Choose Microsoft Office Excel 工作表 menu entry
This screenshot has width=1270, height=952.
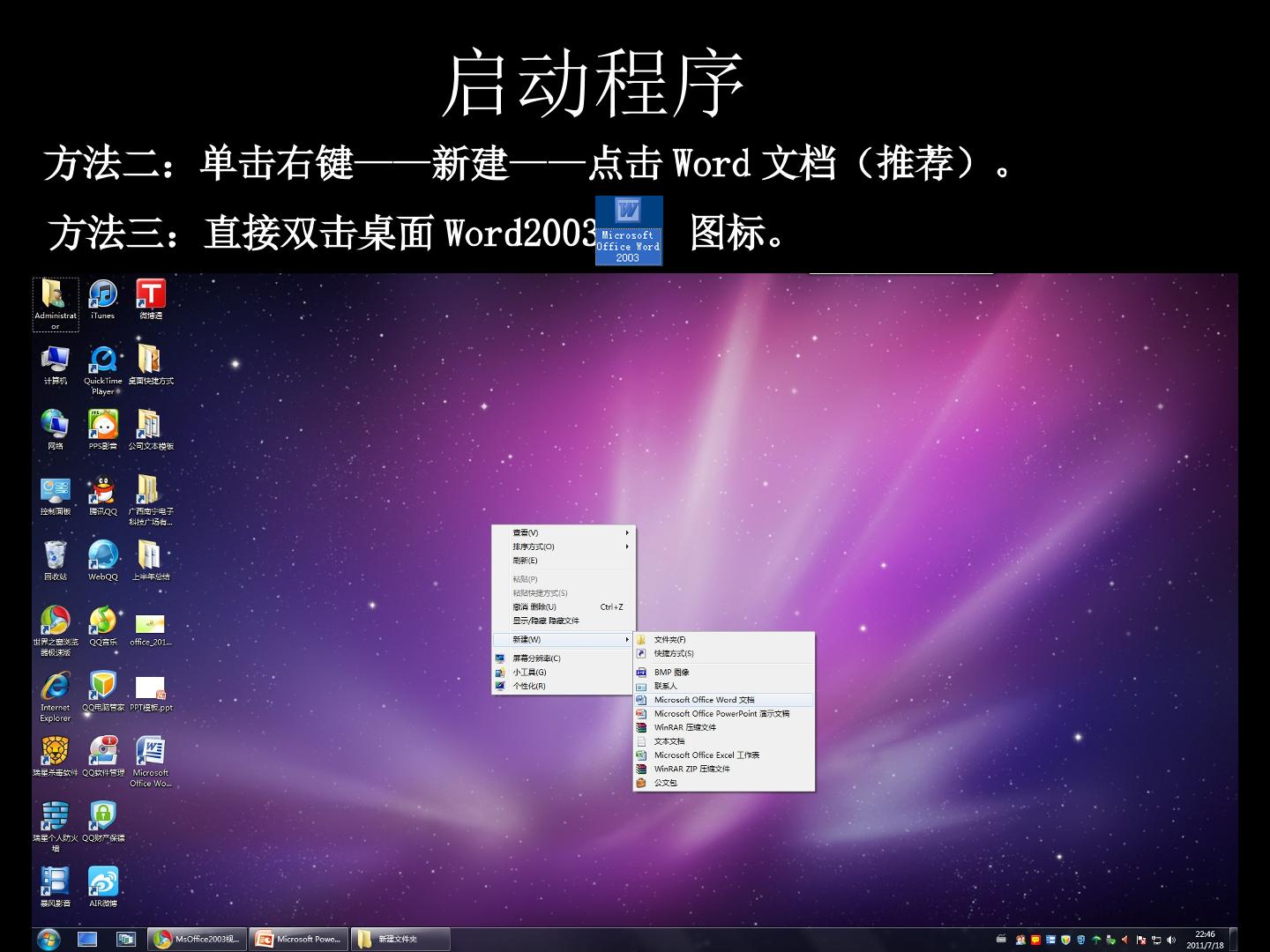[x=724, y=755]
